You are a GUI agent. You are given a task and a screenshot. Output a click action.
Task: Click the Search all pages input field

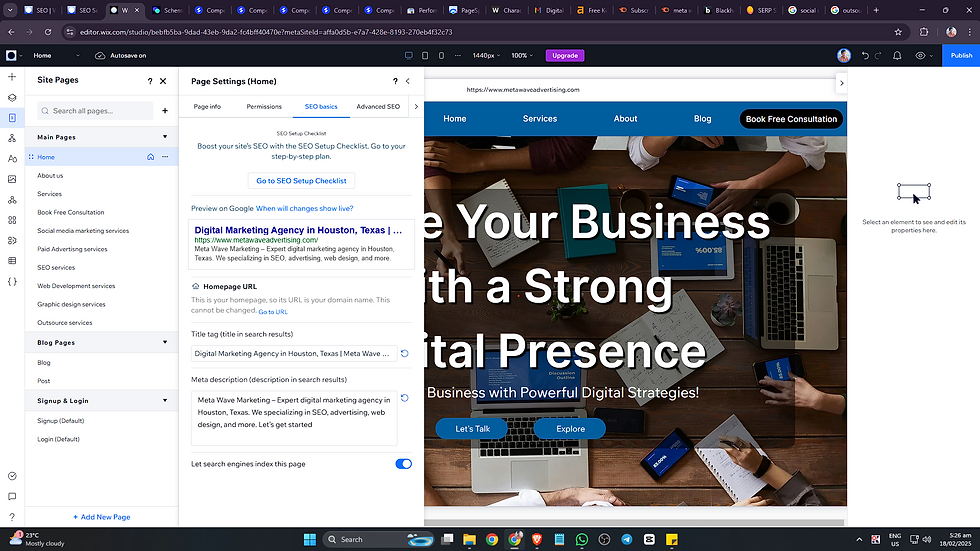tap(95, 111)
